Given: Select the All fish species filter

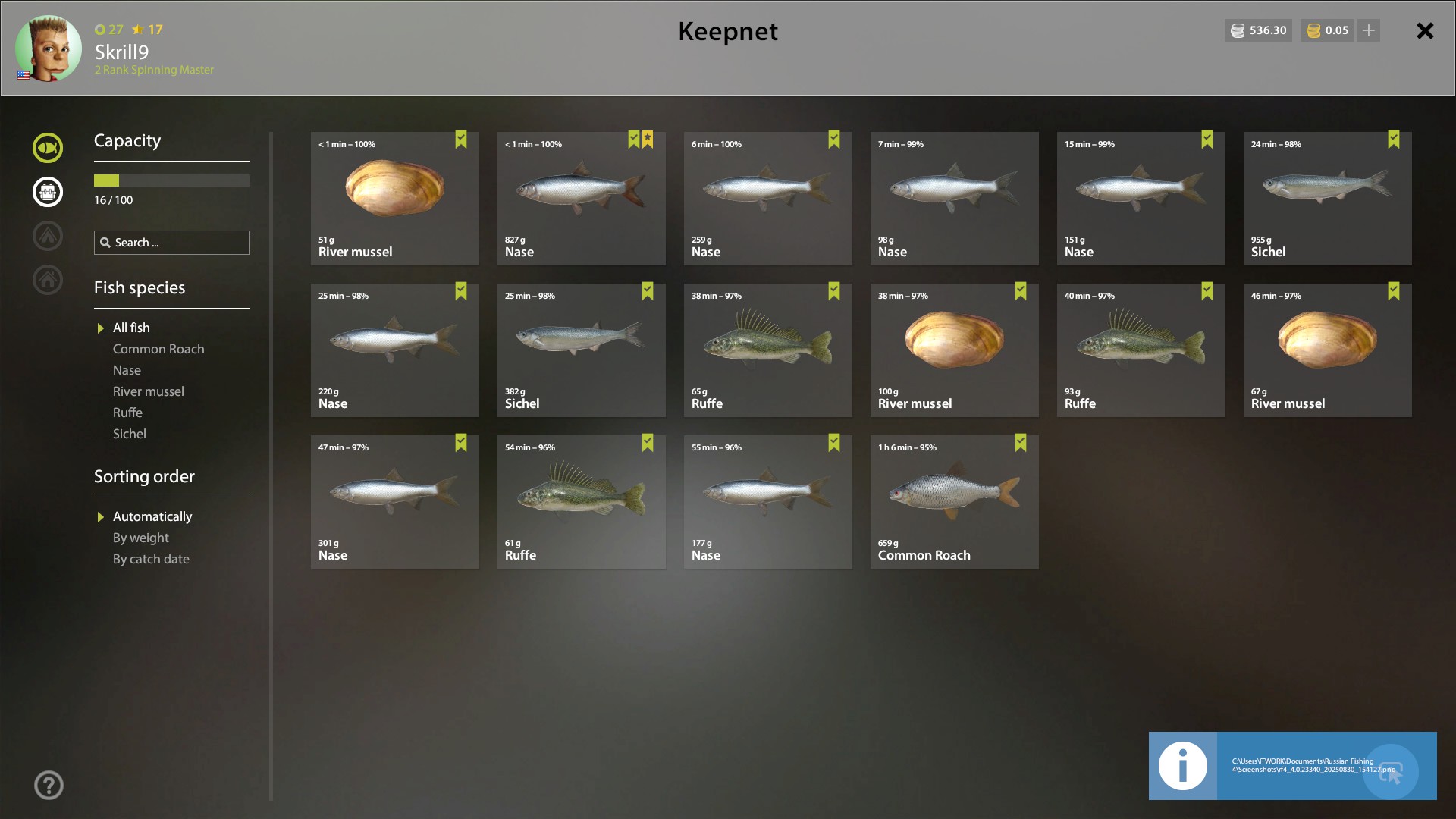Looking at the screenshot, I should click(131, 328).
